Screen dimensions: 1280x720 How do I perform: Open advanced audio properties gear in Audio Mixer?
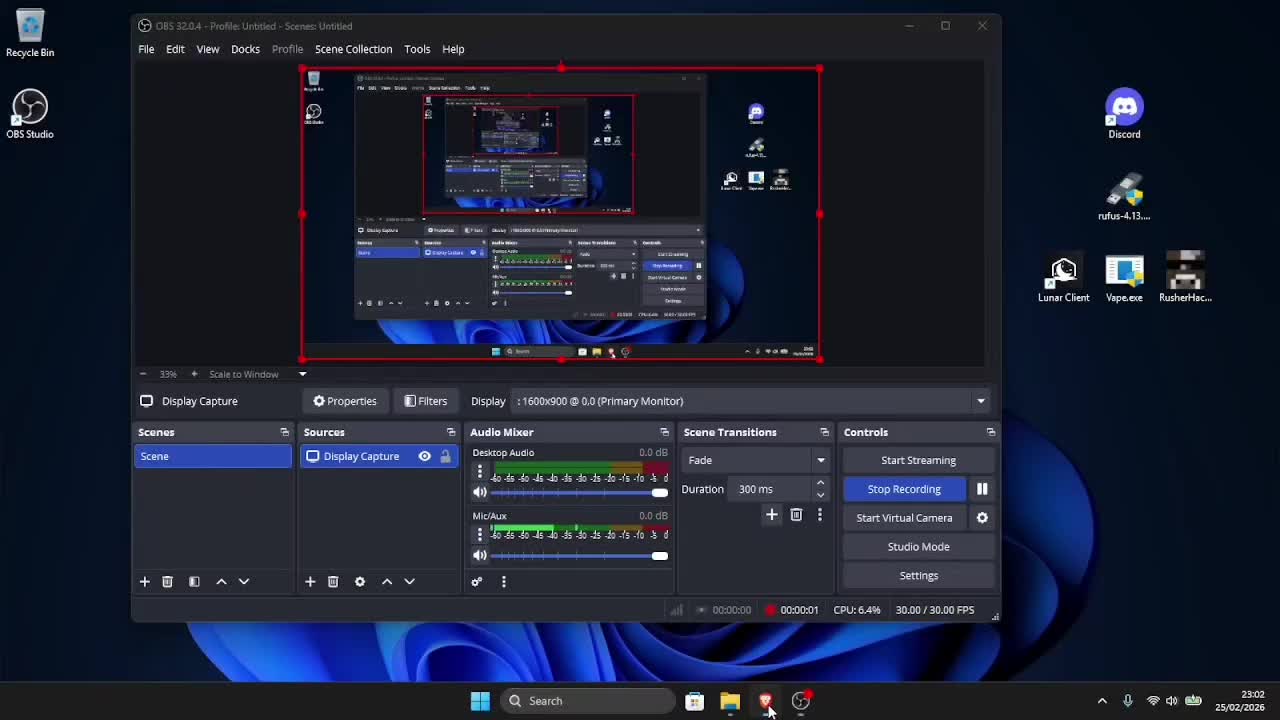pyautogui.click(x=477, y=581)
